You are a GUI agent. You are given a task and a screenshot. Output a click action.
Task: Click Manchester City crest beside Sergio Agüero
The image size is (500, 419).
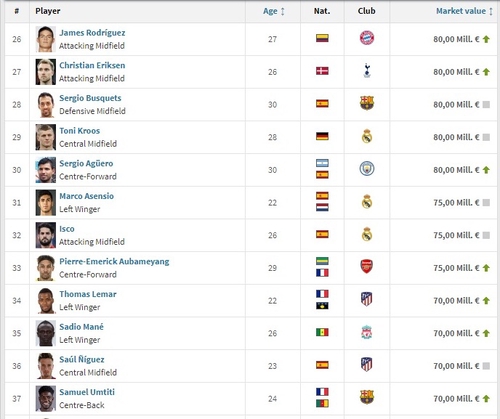[x=367, y=169]
